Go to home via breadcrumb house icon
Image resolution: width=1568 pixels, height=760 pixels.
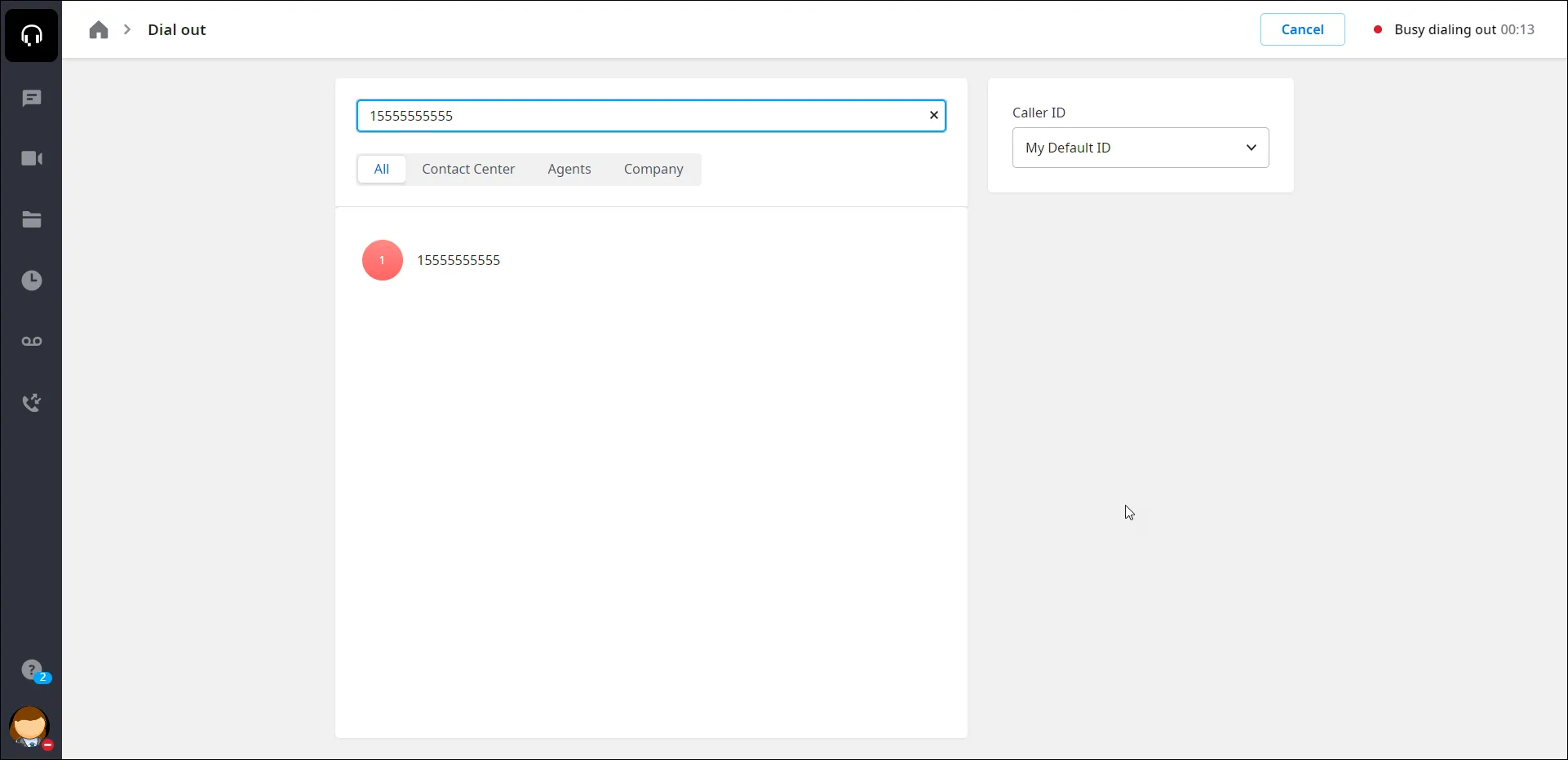(x=99, y=30)
